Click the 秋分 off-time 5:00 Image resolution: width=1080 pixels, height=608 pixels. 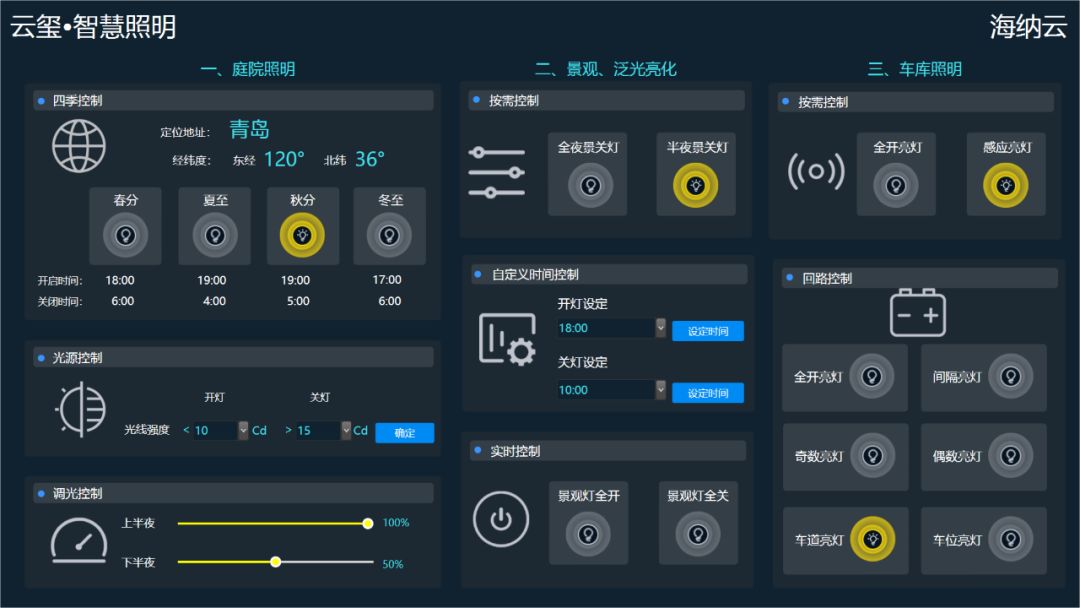point(298,301)
